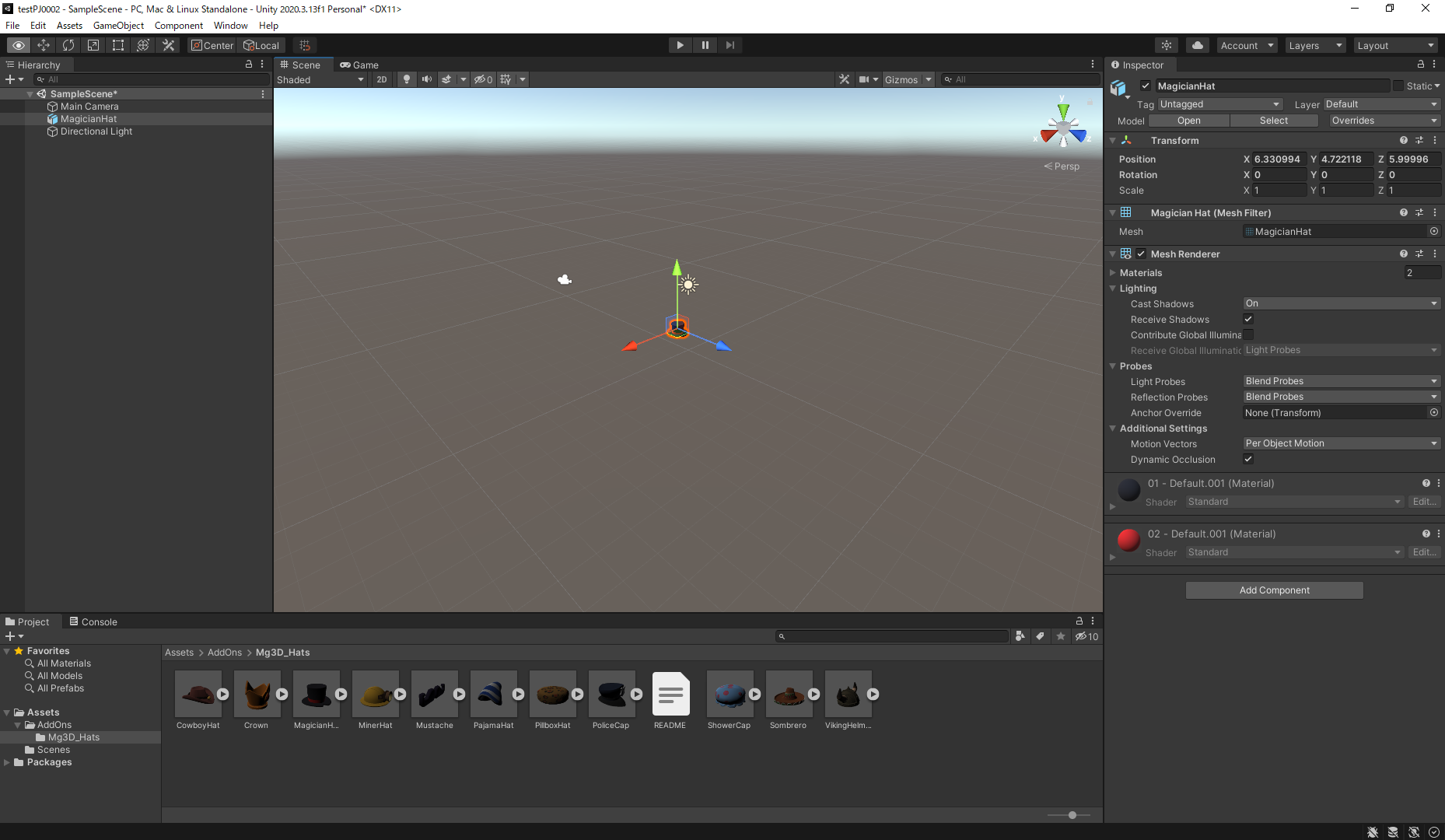Screen dimensions: 1445x840
Task: Adjust the project icon size slider
Action: click(x=1072, y=815)
